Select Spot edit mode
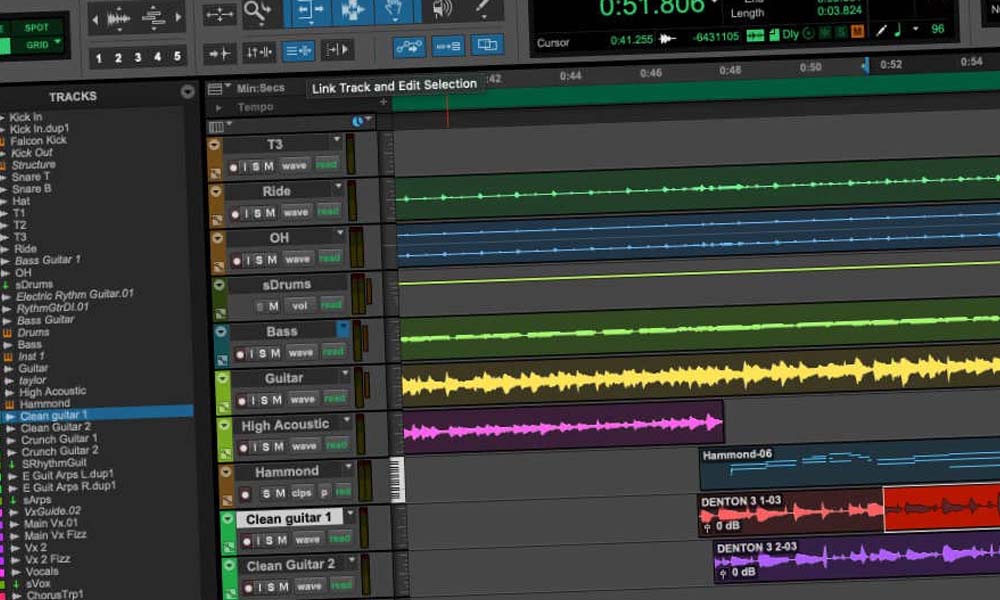The width and height of the screenshot is (1000, 600). [36, 27]
